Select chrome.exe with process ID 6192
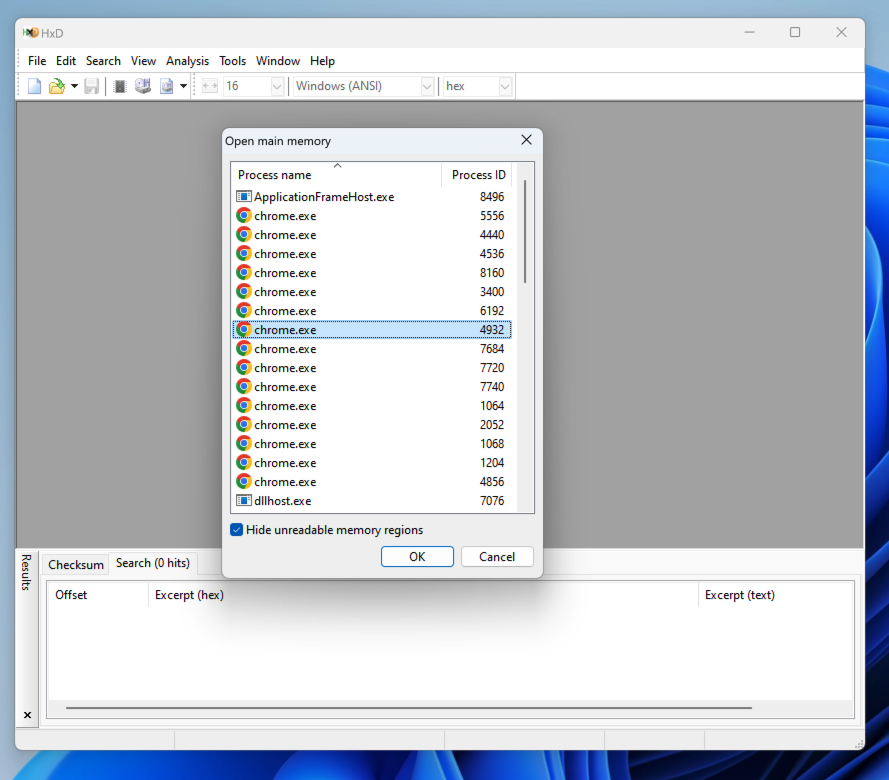889x780 pixels. tap(372, 311)
